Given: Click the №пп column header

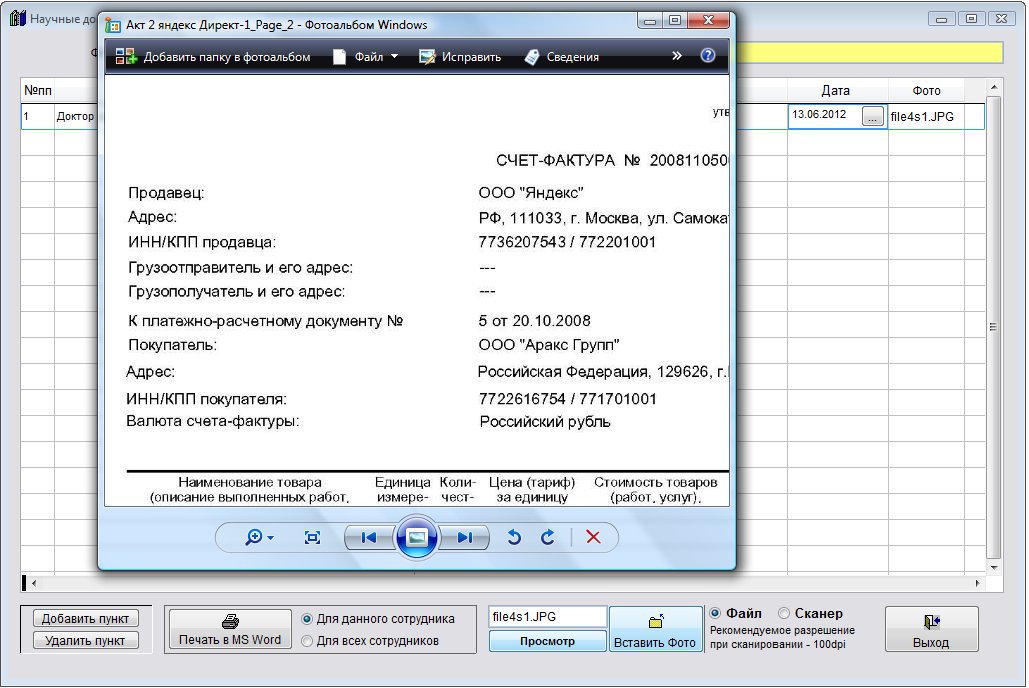Looking at the screenshot, I should (x=37, y=91).
